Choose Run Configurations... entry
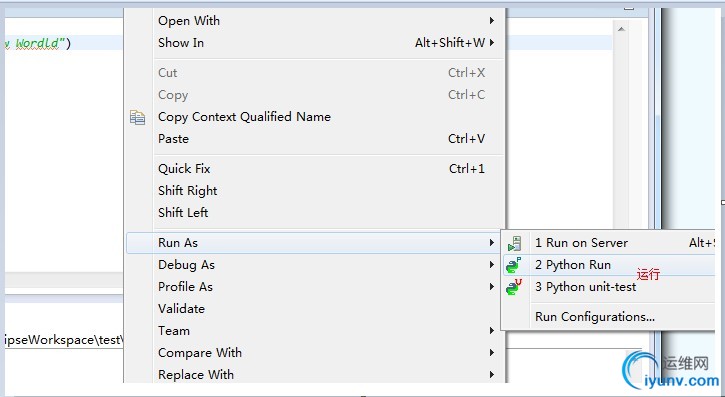Screen dimensions: 725x397 pyautogui.click(x=608, y=317)
